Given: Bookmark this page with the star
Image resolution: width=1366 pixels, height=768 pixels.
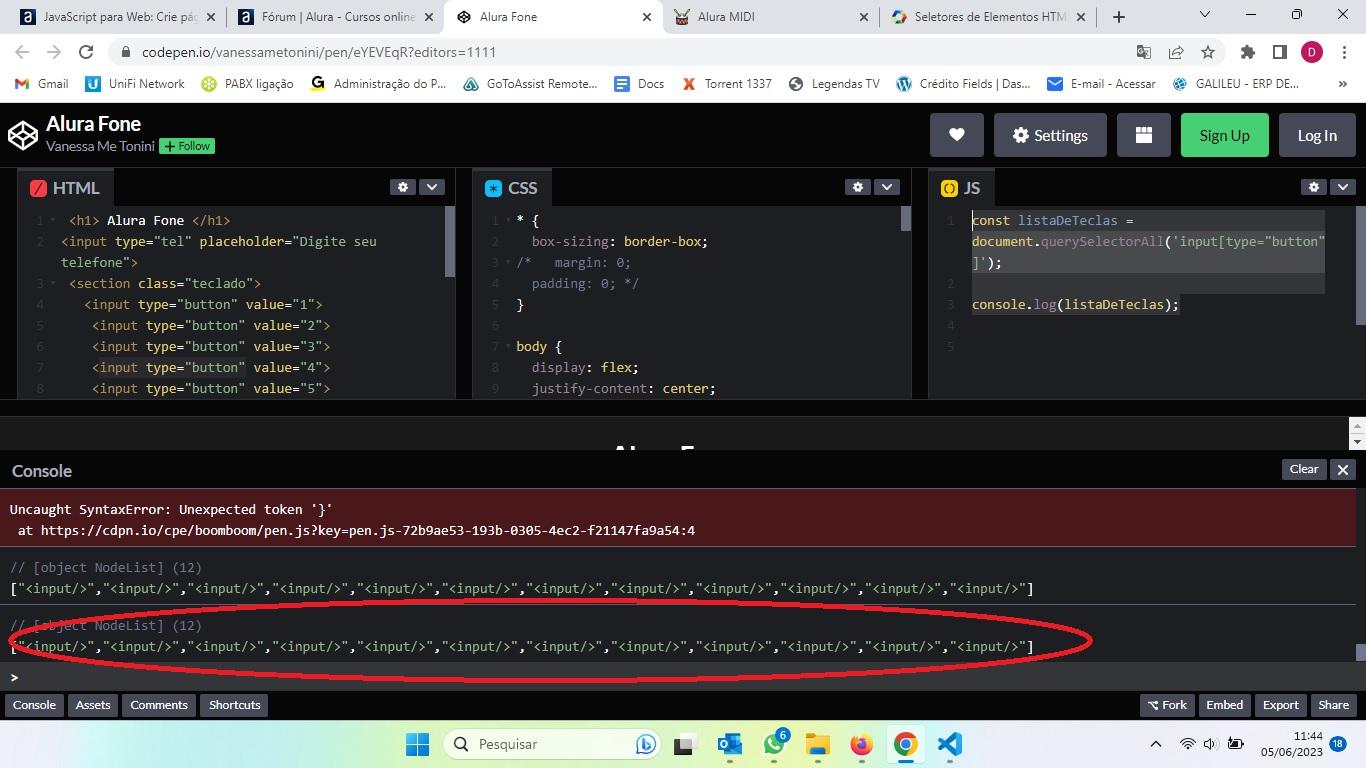Looking at the screenshot, I should pos(1208,52).
